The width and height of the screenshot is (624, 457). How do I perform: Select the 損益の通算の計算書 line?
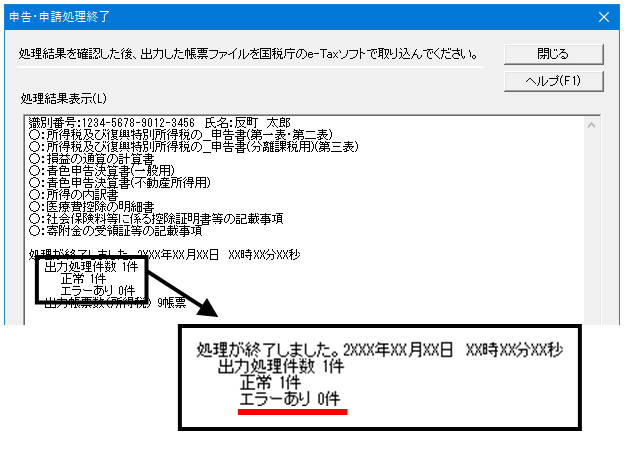pos(92,159)
